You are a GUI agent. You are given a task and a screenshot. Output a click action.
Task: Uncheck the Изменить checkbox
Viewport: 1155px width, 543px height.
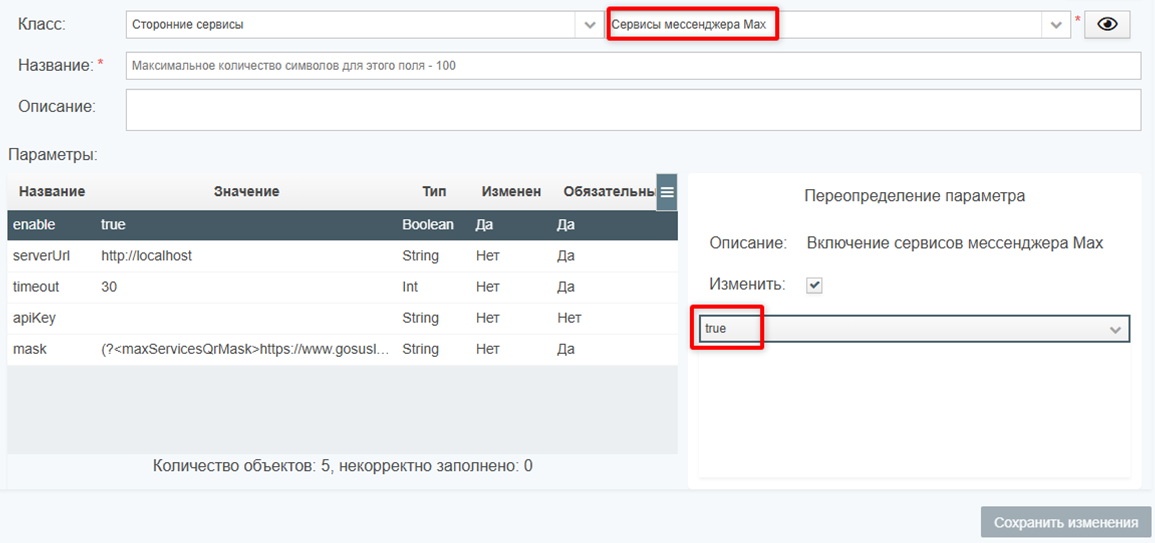click(815, 285)
